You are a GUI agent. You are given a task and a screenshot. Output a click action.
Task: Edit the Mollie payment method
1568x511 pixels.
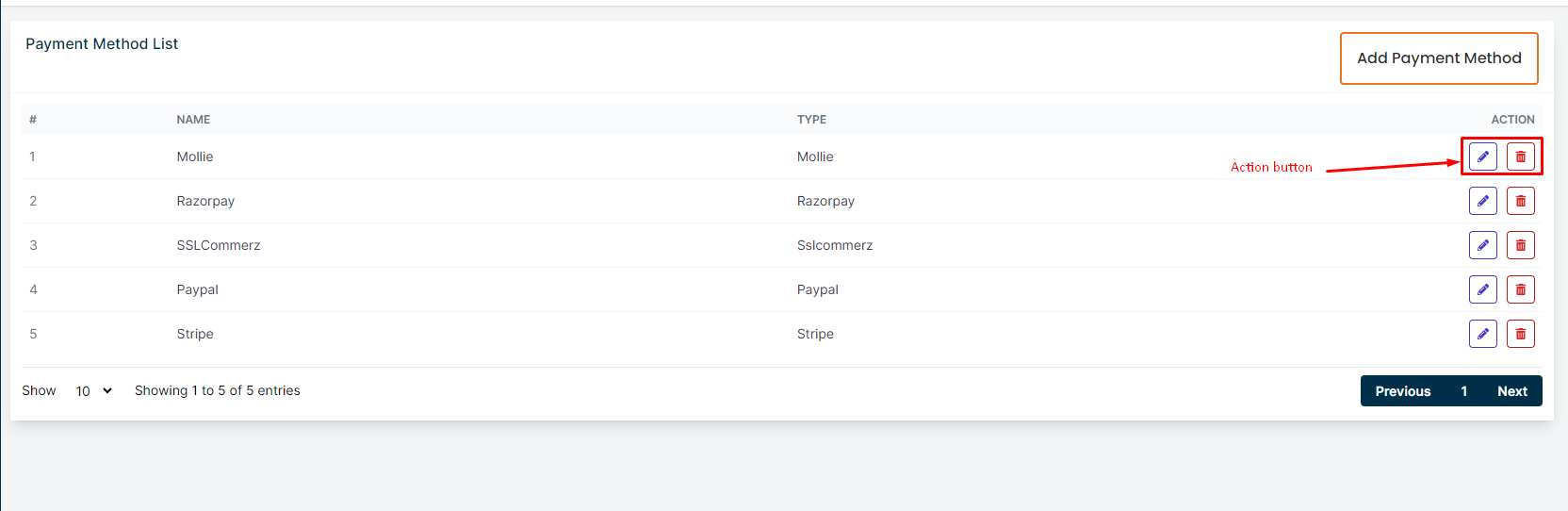(1482, 157)
